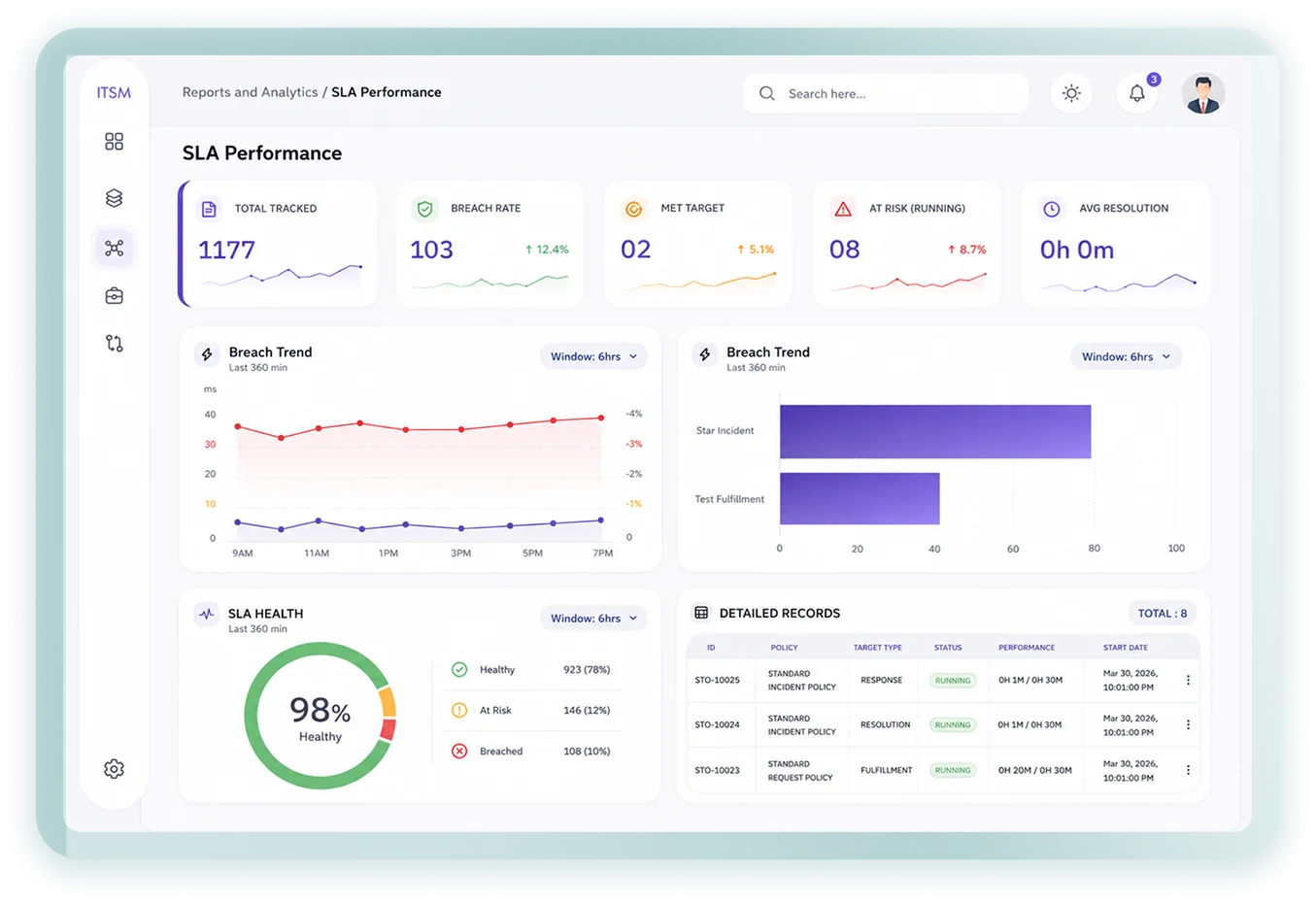1316x904 pixels.
Task: Click the Star Incident bar
Action: [x=935, y=431]
